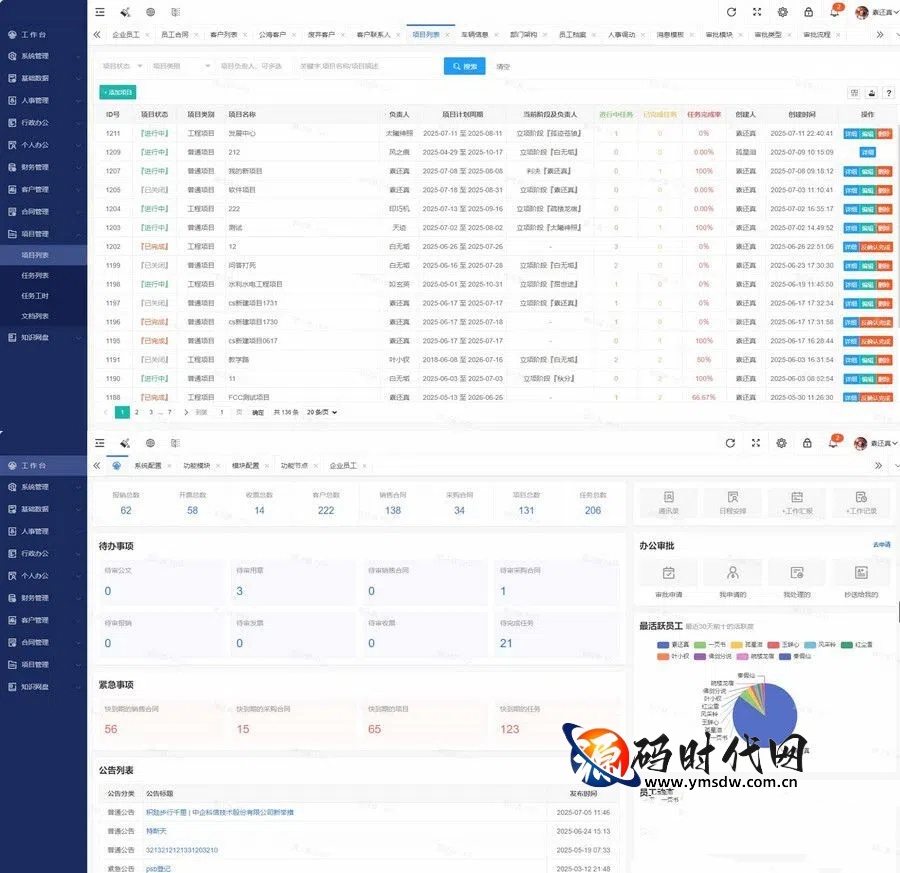The image size is (900, 873).
Task: Toggle the 佛剑分说 series in the chart legend
Action: pyautogui.click(x=716, y=656)
